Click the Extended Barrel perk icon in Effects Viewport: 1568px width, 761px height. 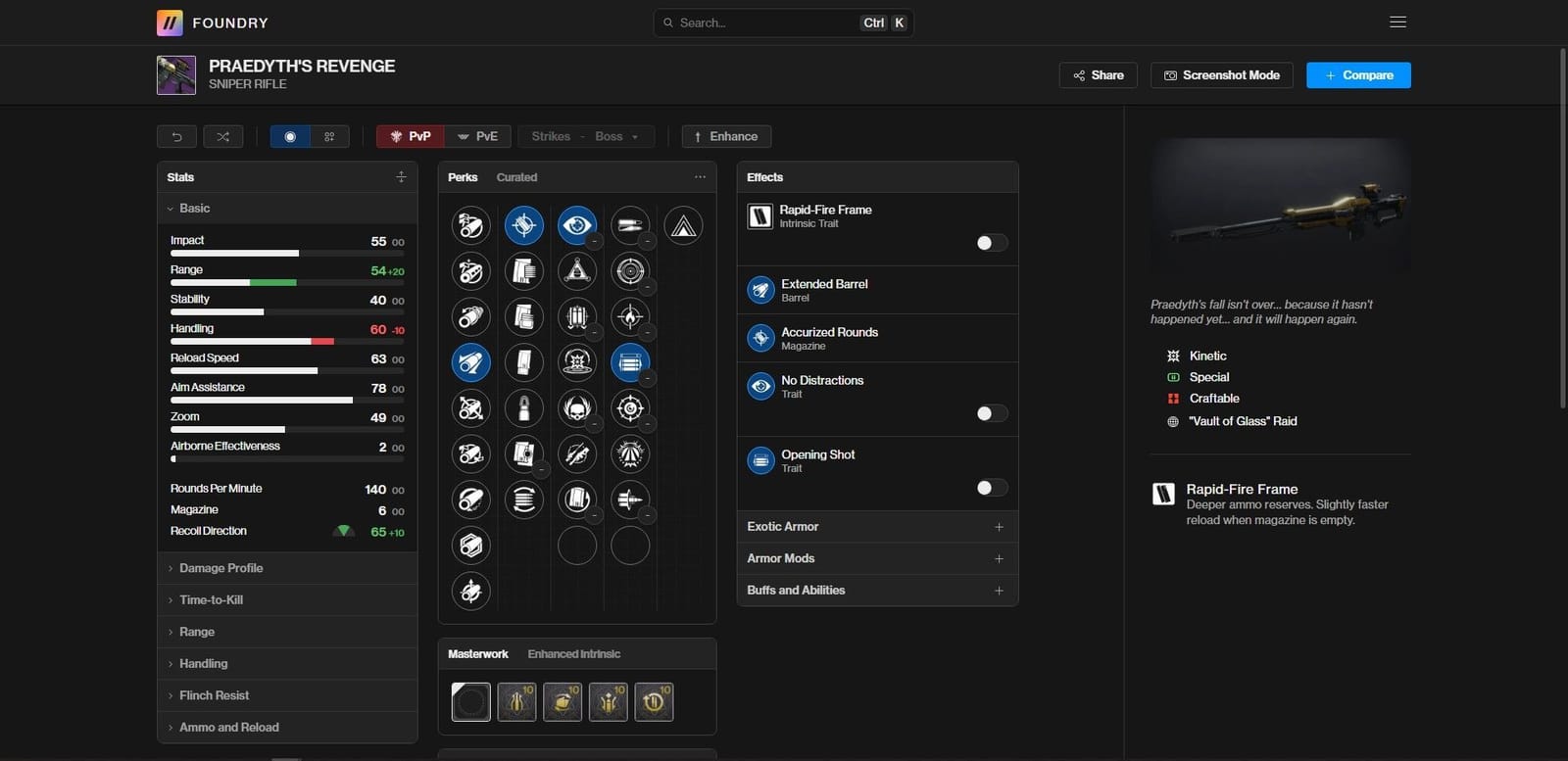760,290
